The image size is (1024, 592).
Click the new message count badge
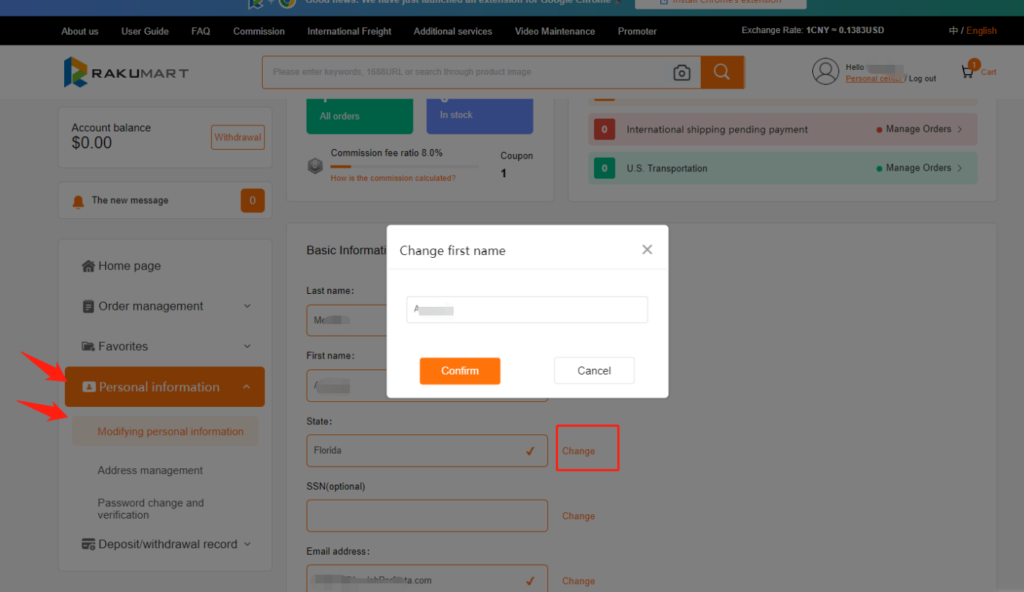pyautogui.click(x=253, y=201)
